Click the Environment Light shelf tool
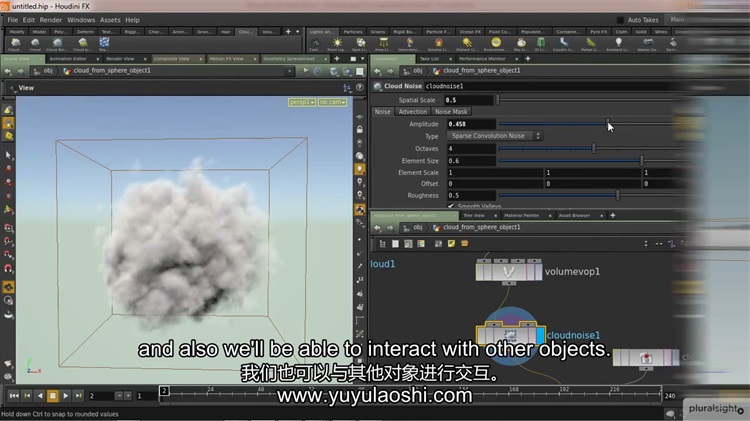This screenshot has width=750, height=421. pyautogui.click(x=496, y=43)
